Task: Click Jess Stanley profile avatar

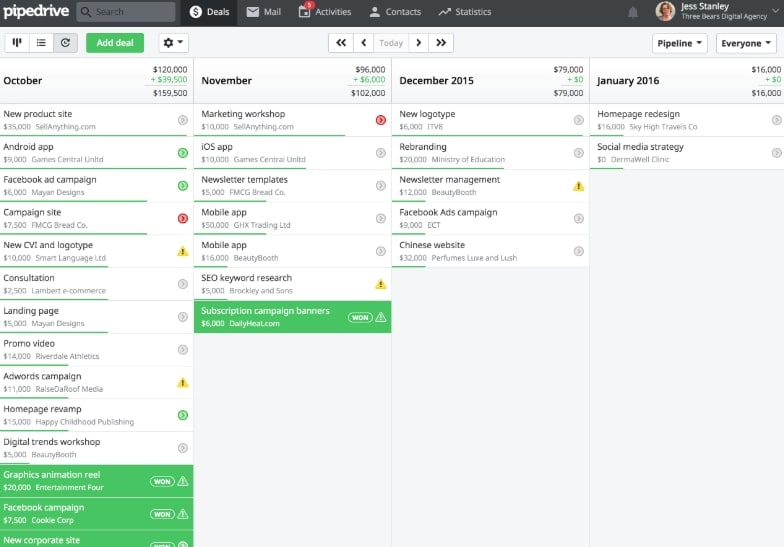Action: 665,11
